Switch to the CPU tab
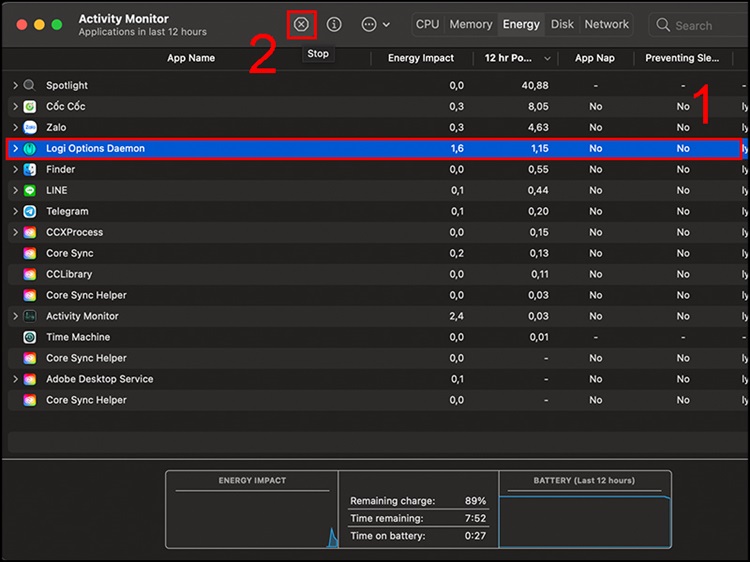This screenshot has width=750, height=562. tap(427, 24)
